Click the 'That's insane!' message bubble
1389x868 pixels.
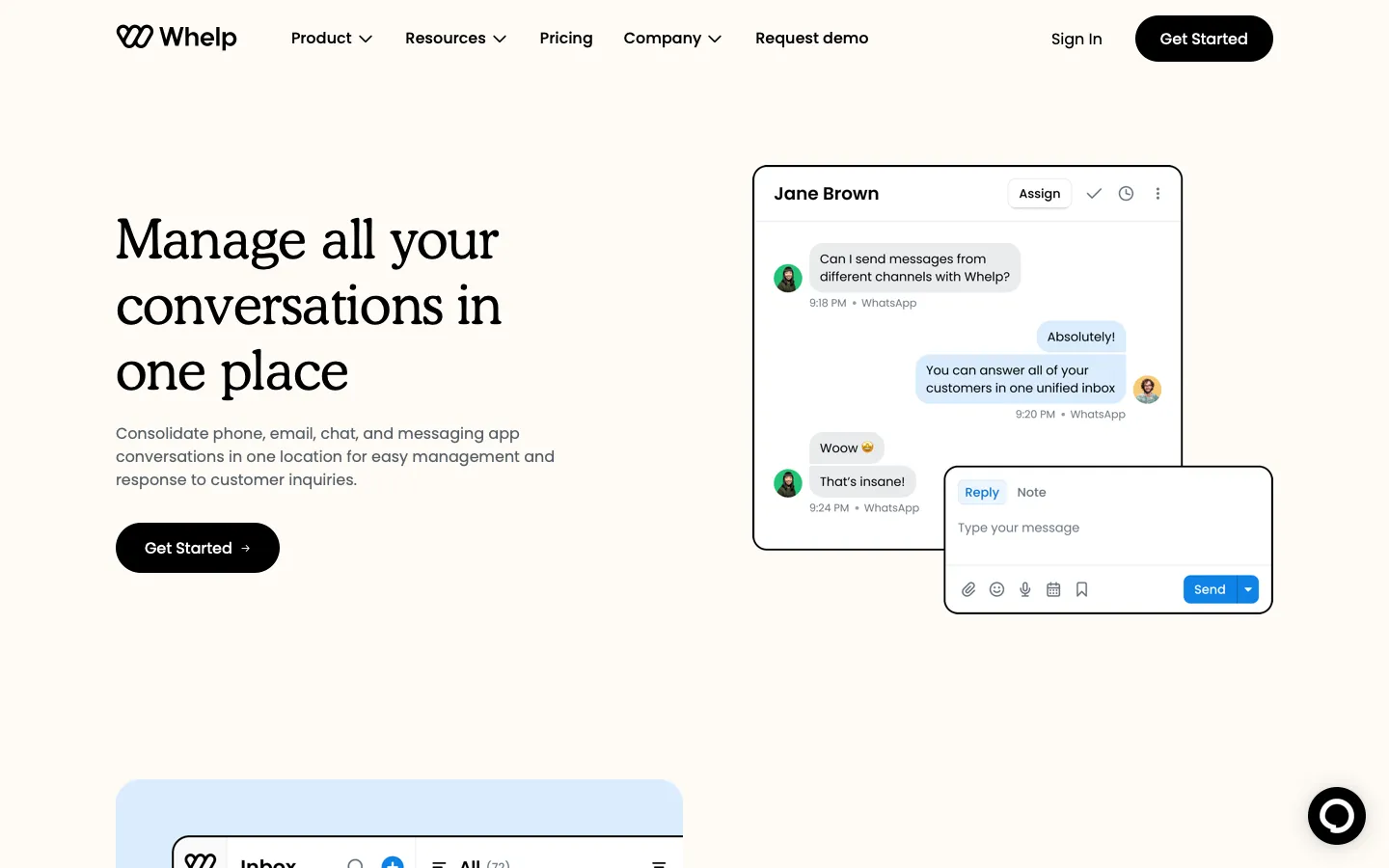point(862,481)
